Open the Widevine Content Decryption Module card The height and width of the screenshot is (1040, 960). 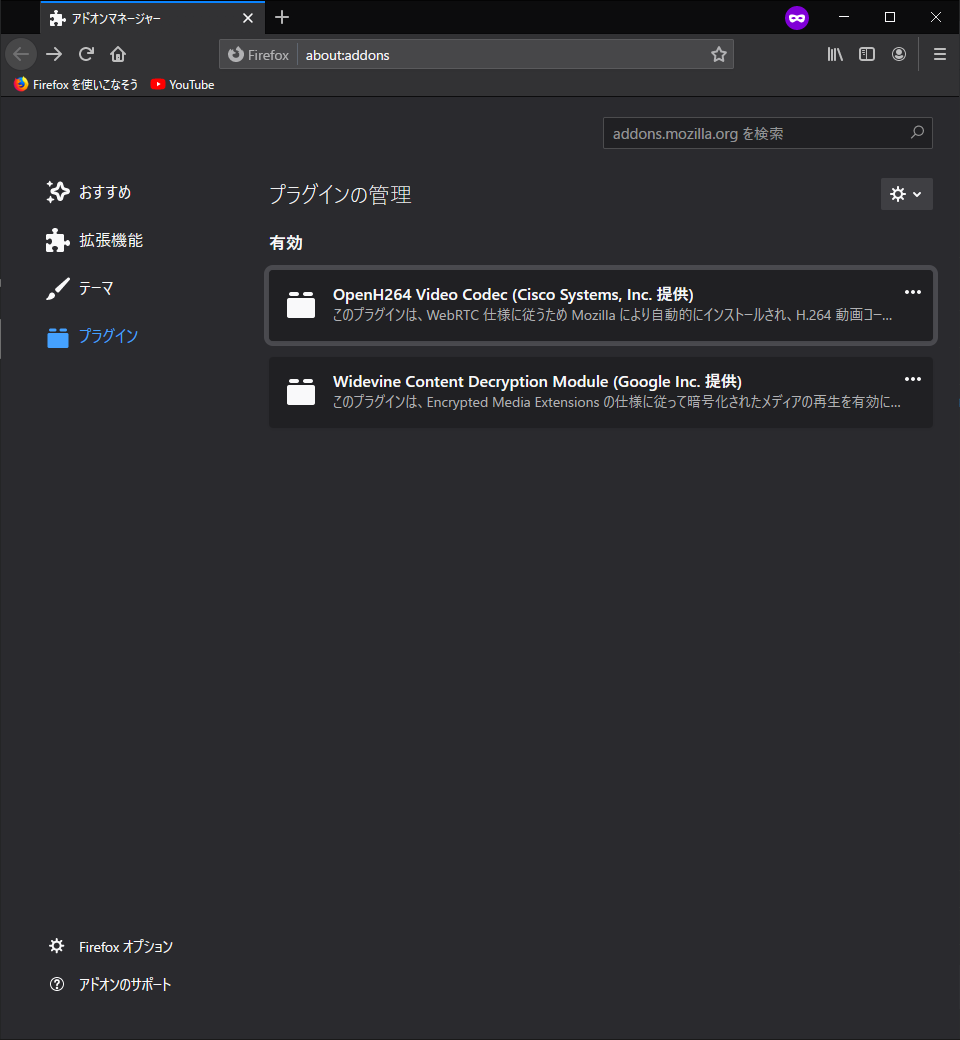(x=600, y=392)
